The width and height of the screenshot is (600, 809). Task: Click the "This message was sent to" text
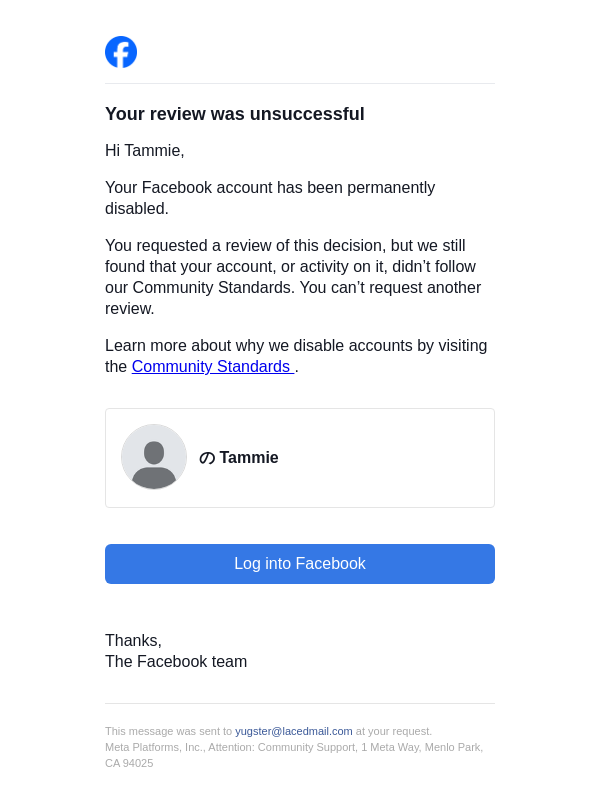pos(168,731)
